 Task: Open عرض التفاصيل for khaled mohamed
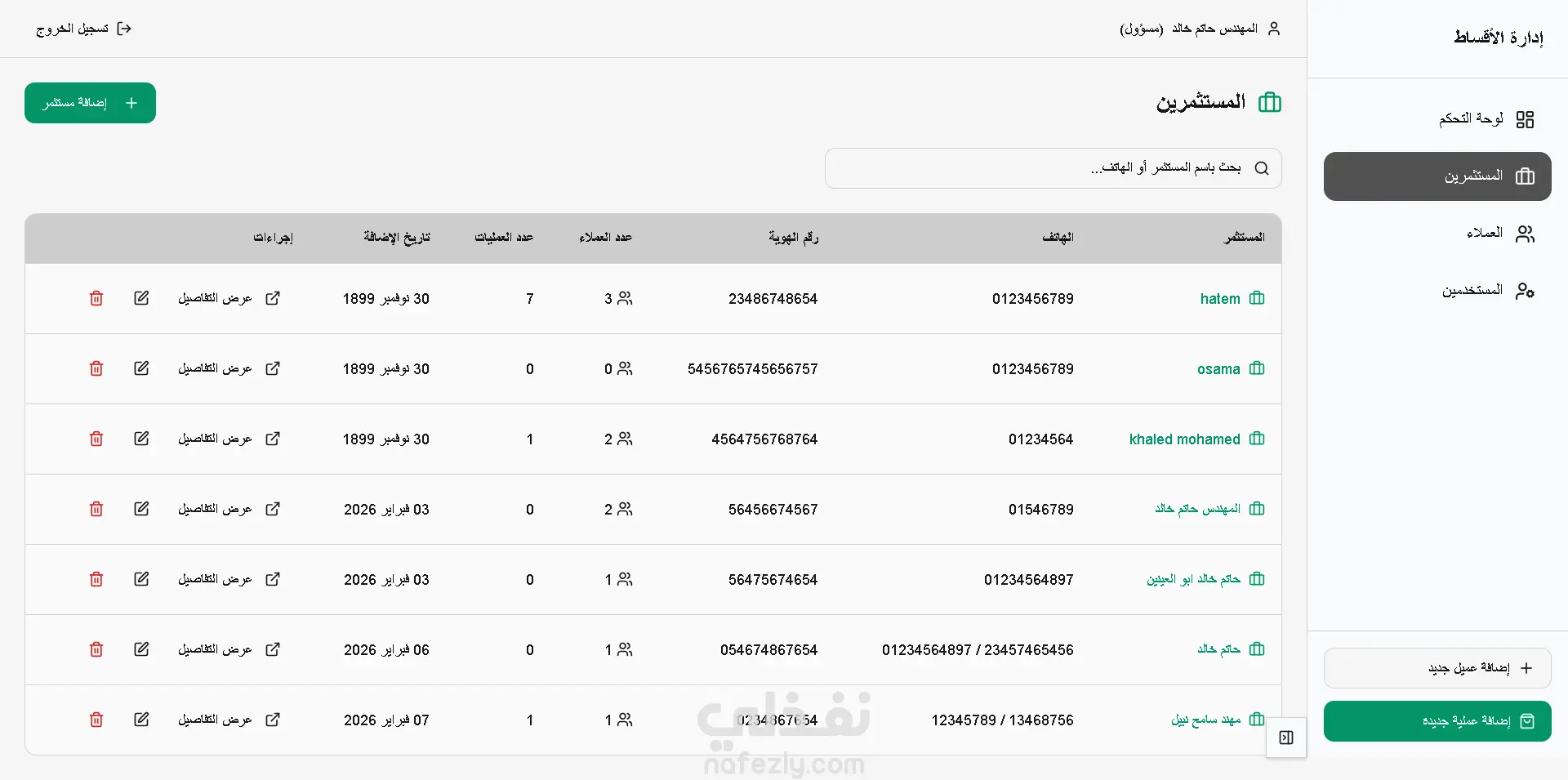click(x=229, y=439)
